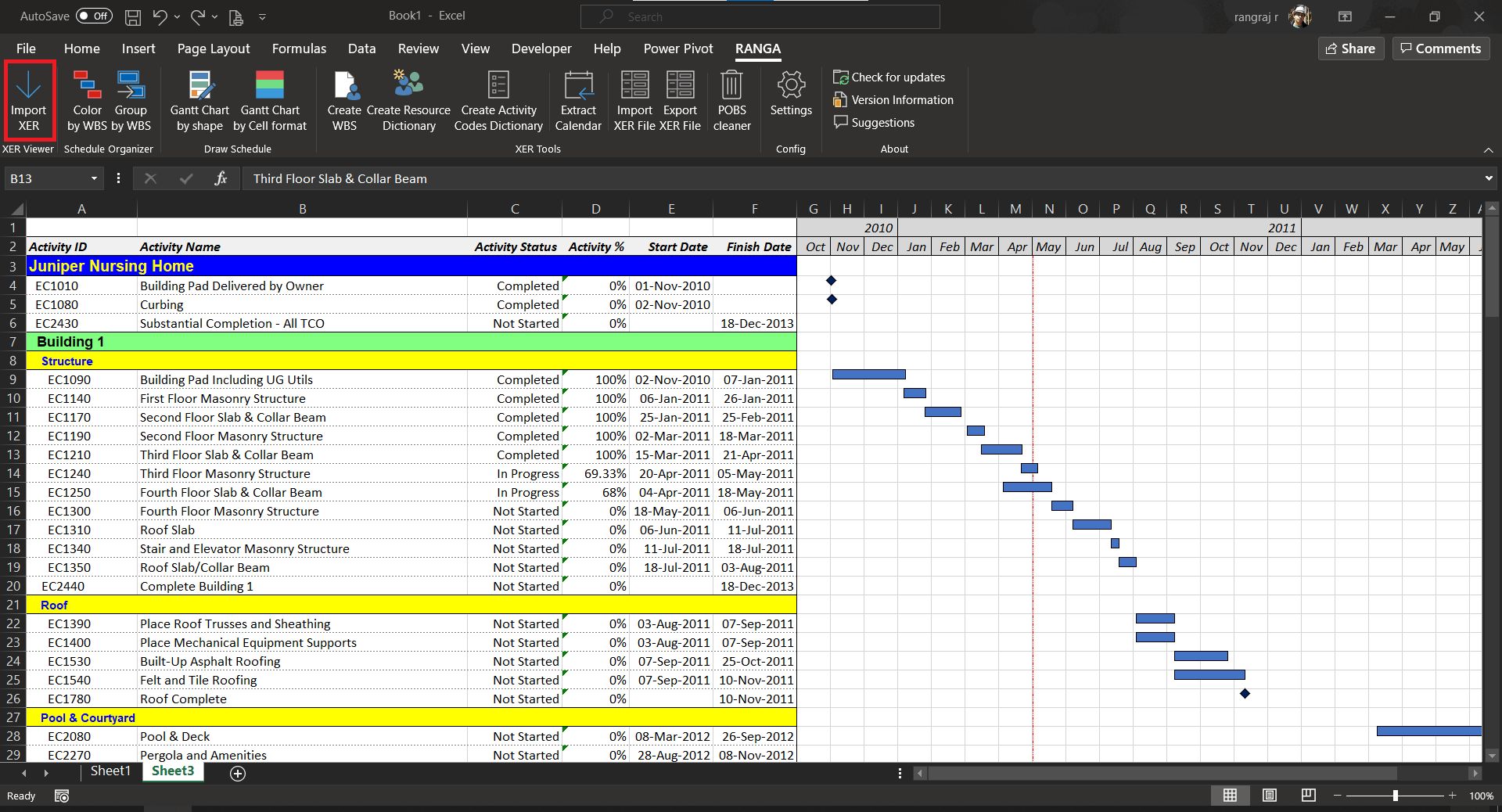Click the Import XER icon

(x=29, y=100)
